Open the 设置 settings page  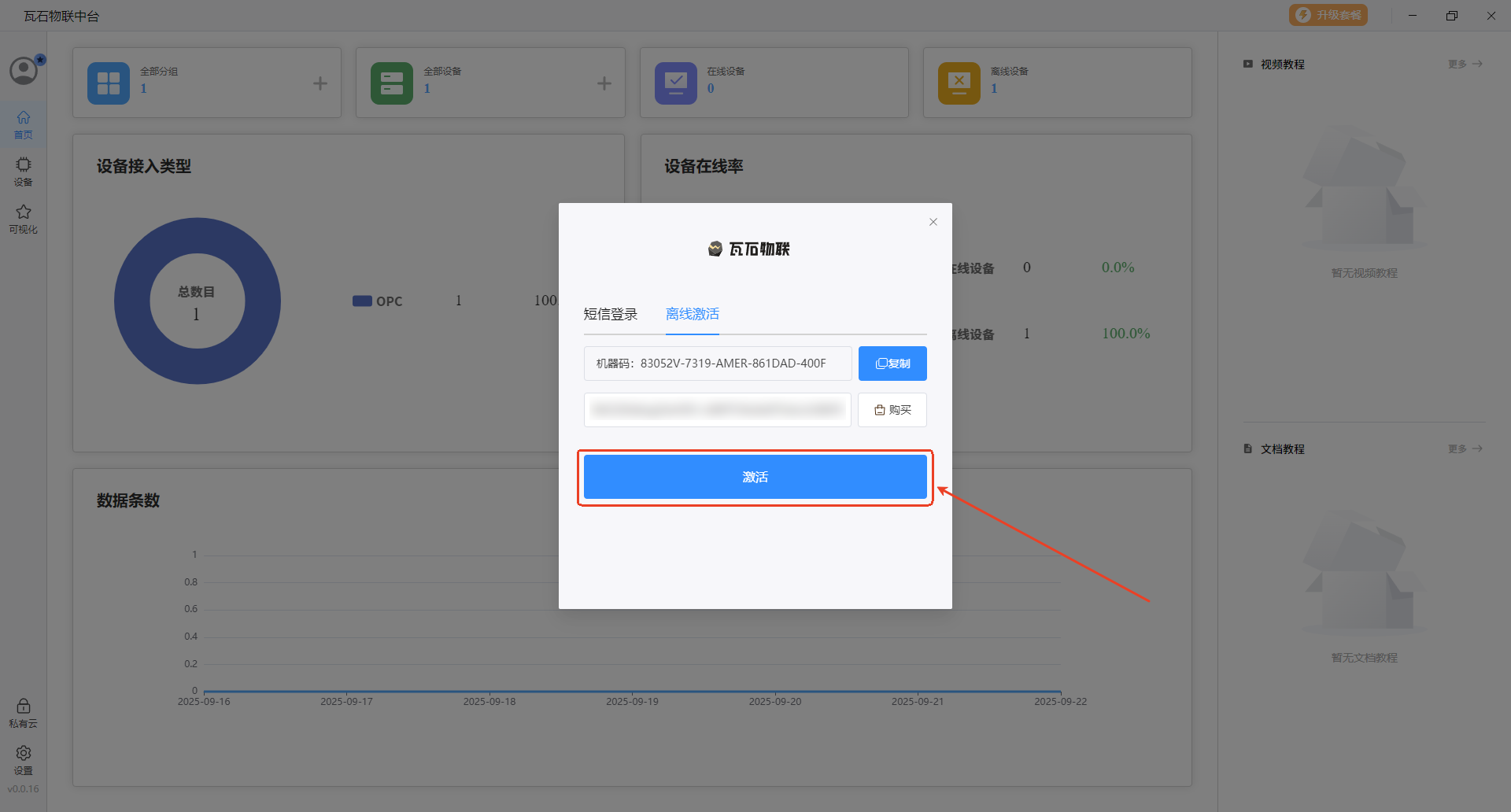pyautogui.click(x=24, y=760)
